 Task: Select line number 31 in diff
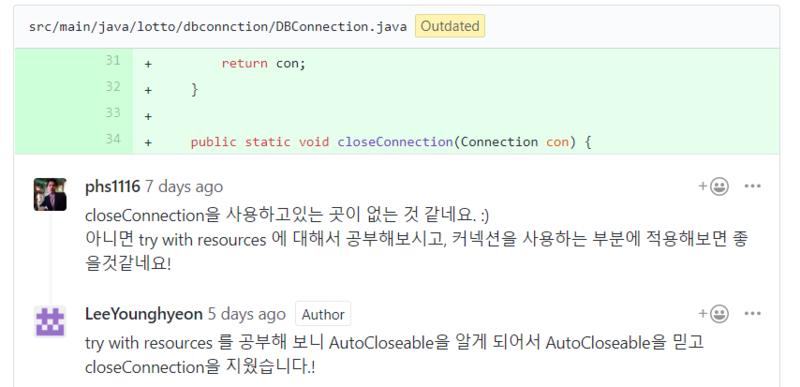(x=113, y=61)
